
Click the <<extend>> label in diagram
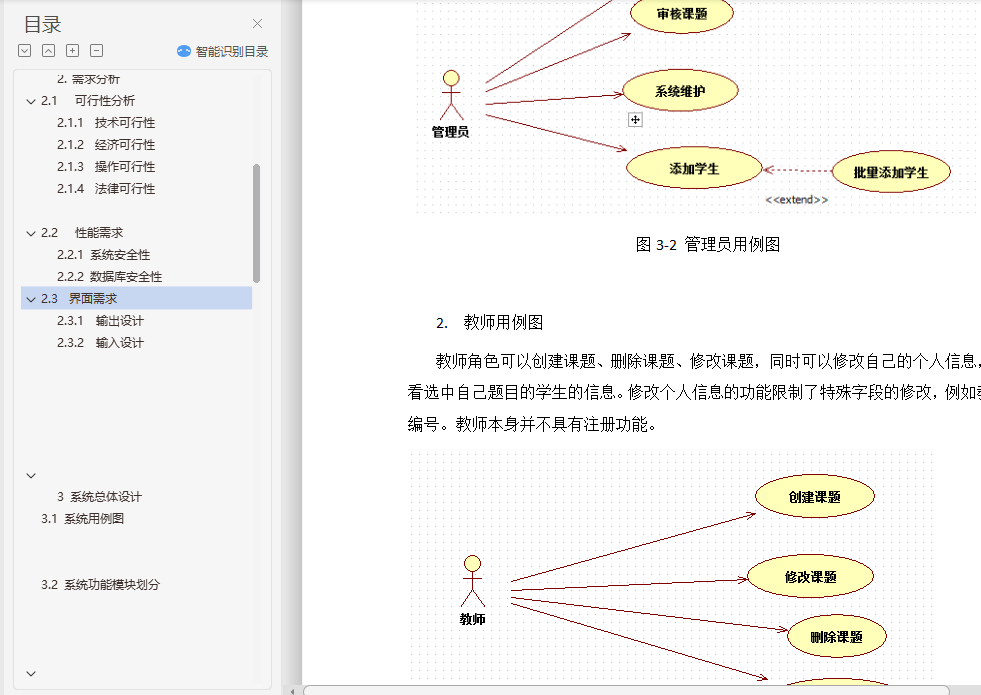click(x=796, y=200)
